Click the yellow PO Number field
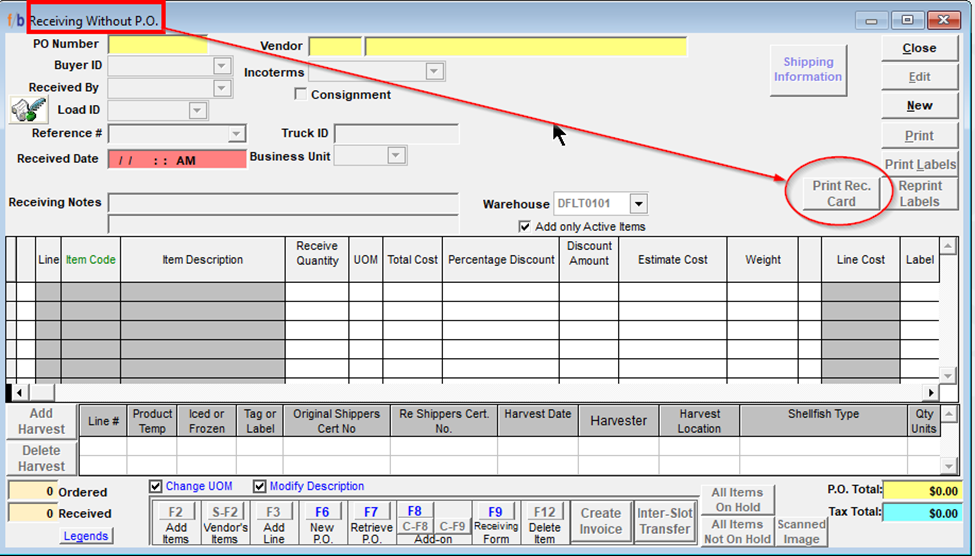Viewport: 975px width, 556px height. pyautogui.click(x=157, y=45)
